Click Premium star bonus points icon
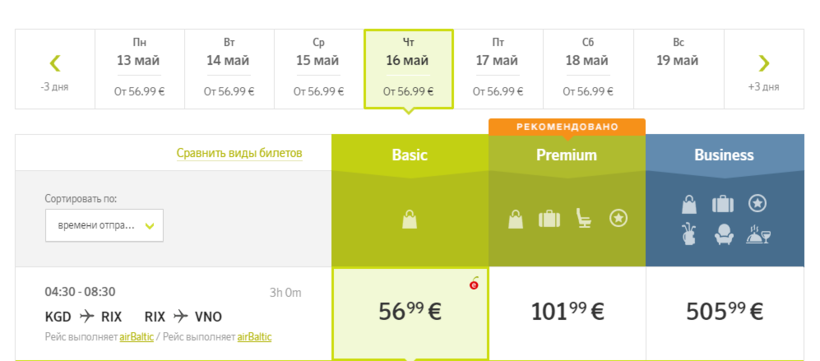The width and height of the screenshot is (820, 361). 618,219
